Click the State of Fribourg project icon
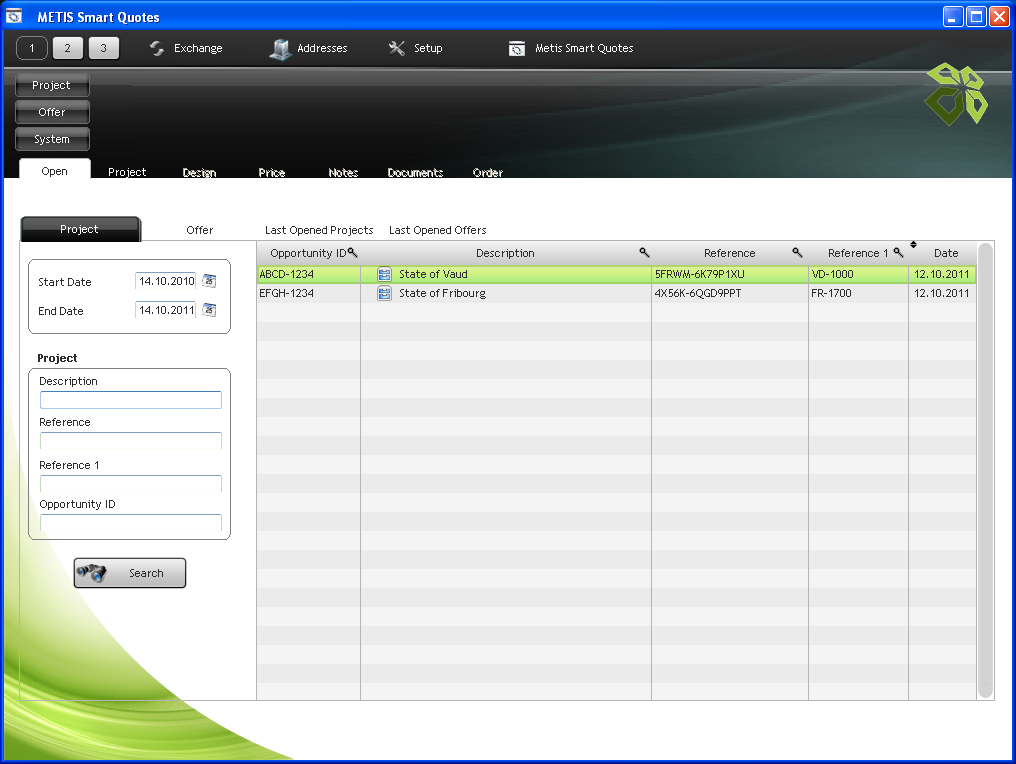1016x764 pixels. pyautogui.click(x=384, y=294)
